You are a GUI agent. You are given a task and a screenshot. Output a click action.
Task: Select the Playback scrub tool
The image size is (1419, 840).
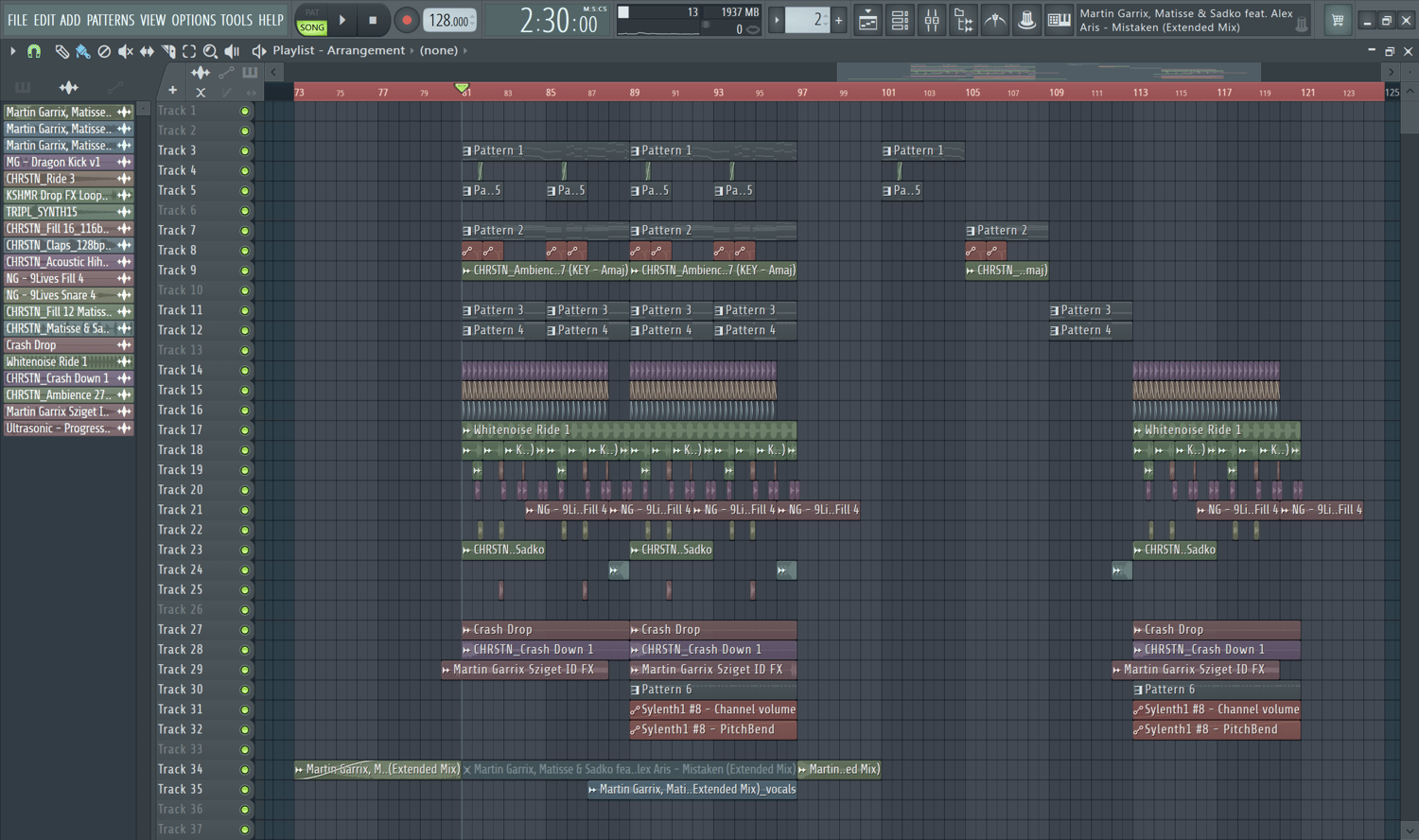232,51
